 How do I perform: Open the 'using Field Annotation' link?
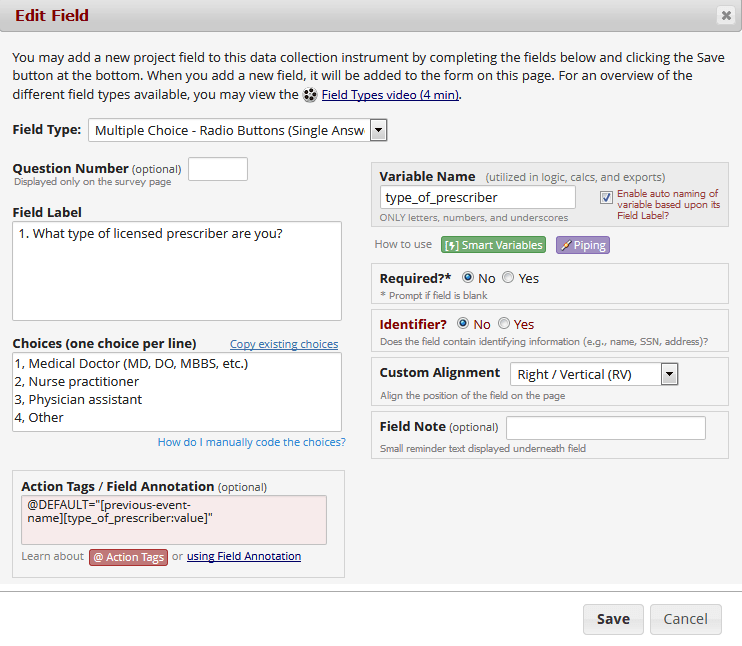click(244, 556)
